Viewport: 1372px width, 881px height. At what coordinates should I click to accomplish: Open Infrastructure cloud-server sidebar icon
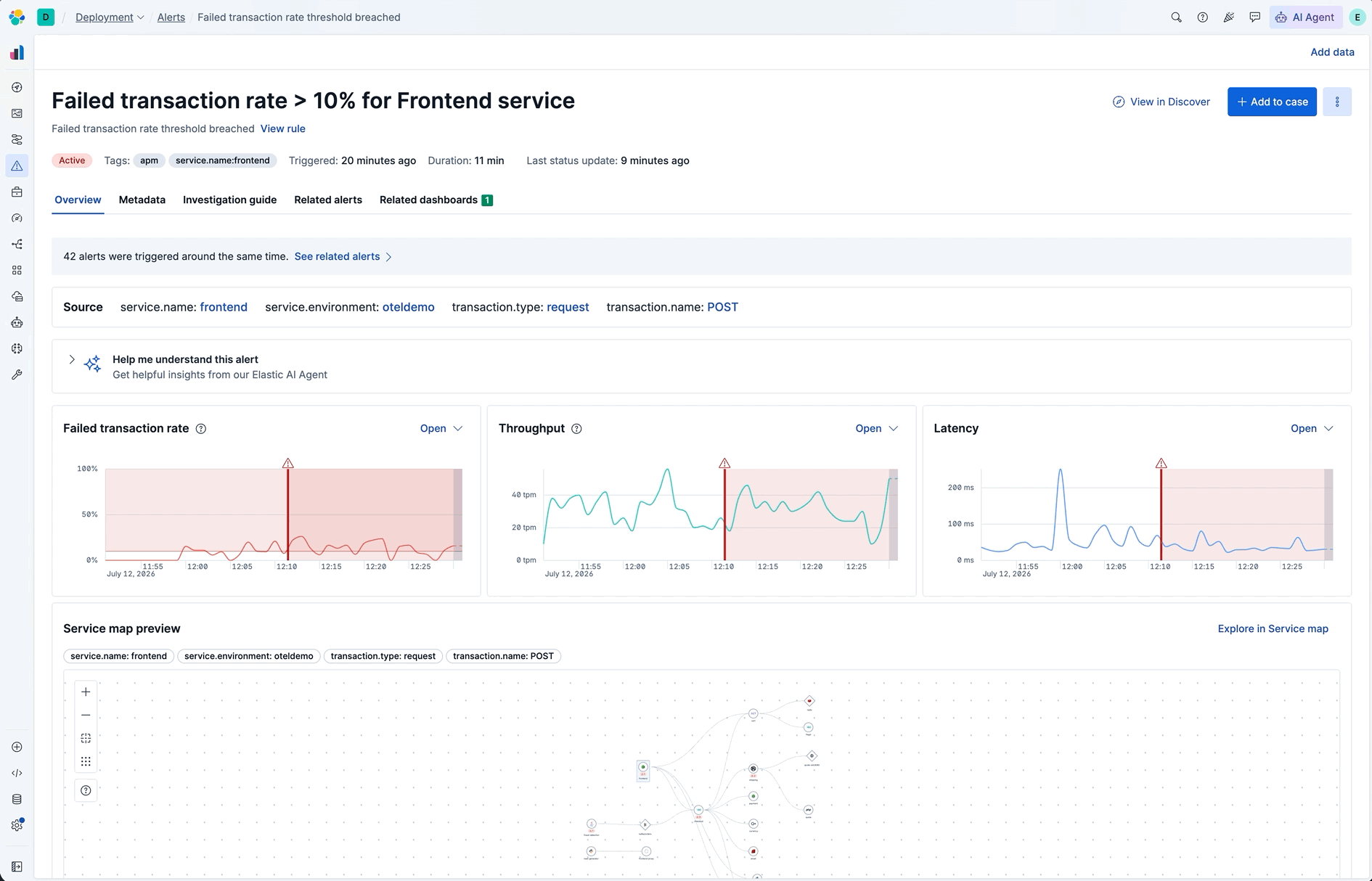tap(17, 296)
